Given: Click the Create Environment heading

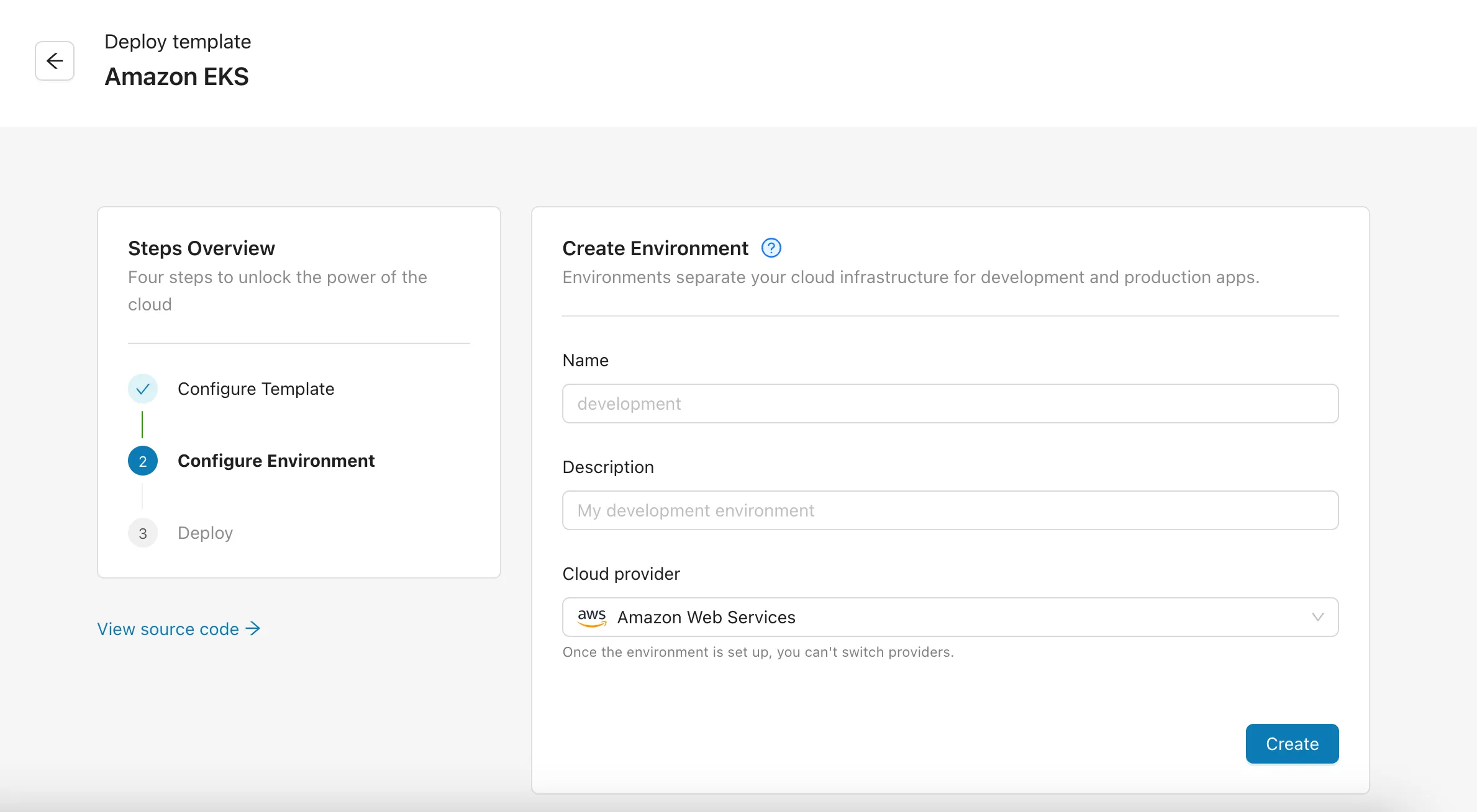Looking at the screenshot, I should tap(655, 248).
